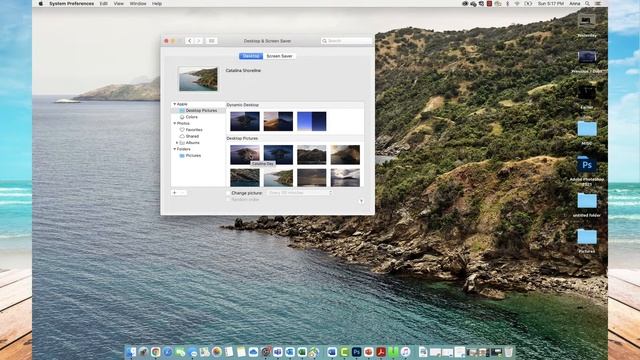Open the Help menu
This screenshot has height=360, width=640.
click(x=157, y=4)
